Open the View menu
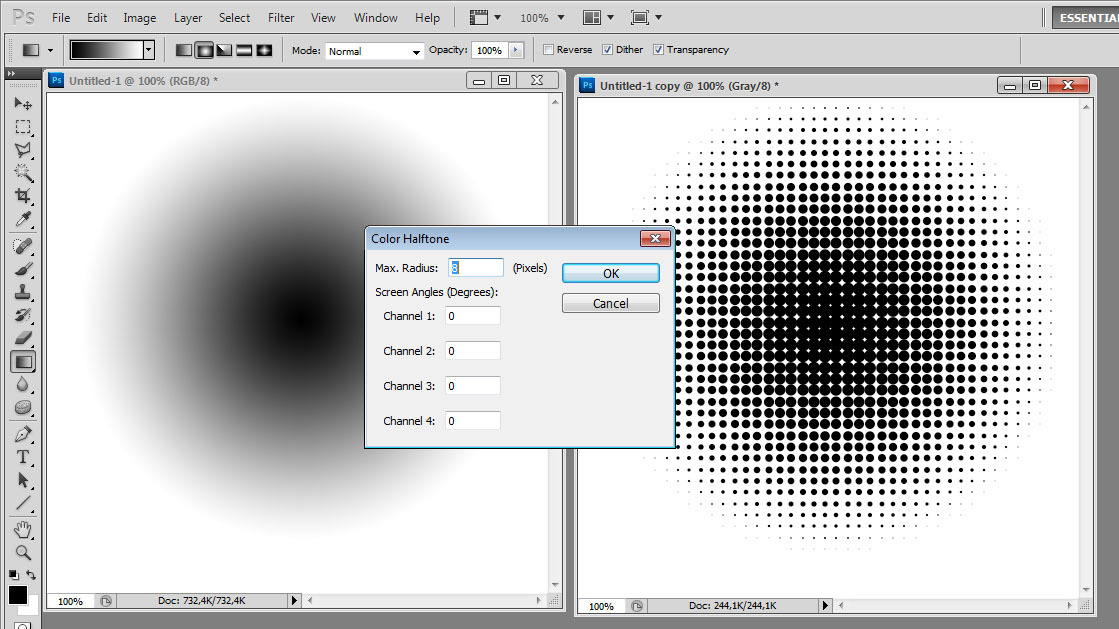The height and width of the screenshot is (629, 1119). (x=323, y=18)
